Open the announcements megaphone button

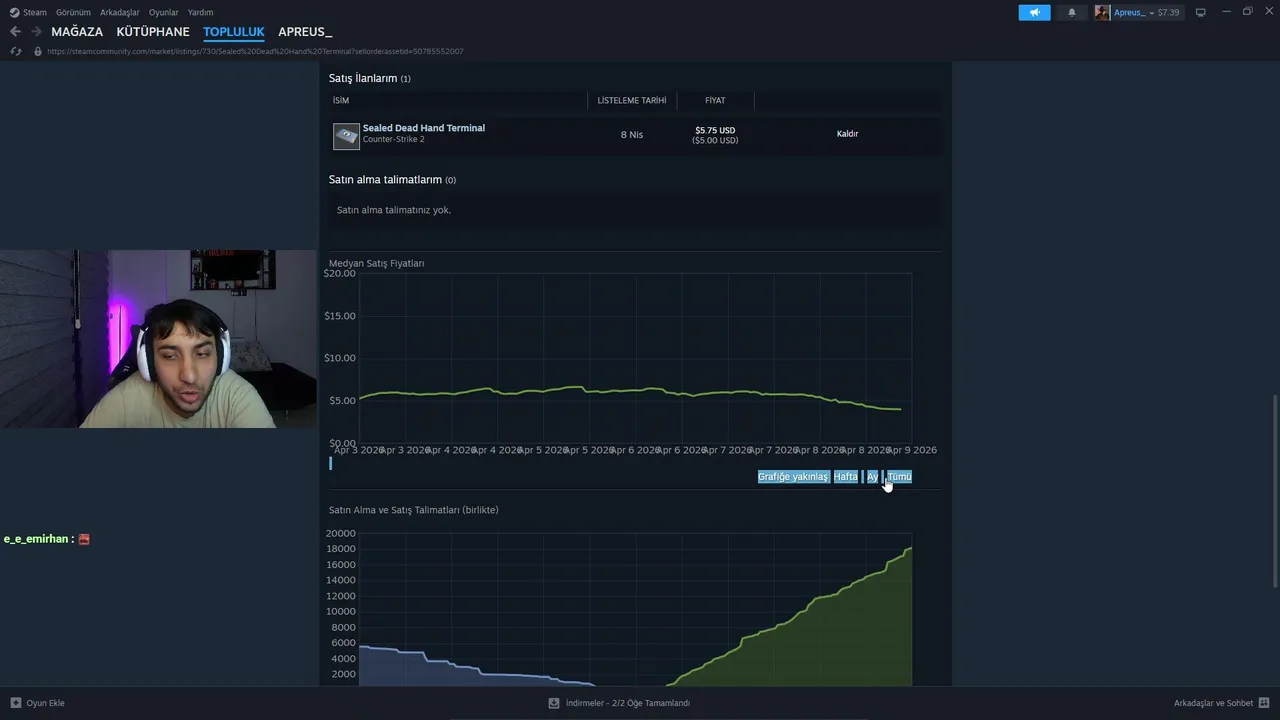[x=1035, y=12]
